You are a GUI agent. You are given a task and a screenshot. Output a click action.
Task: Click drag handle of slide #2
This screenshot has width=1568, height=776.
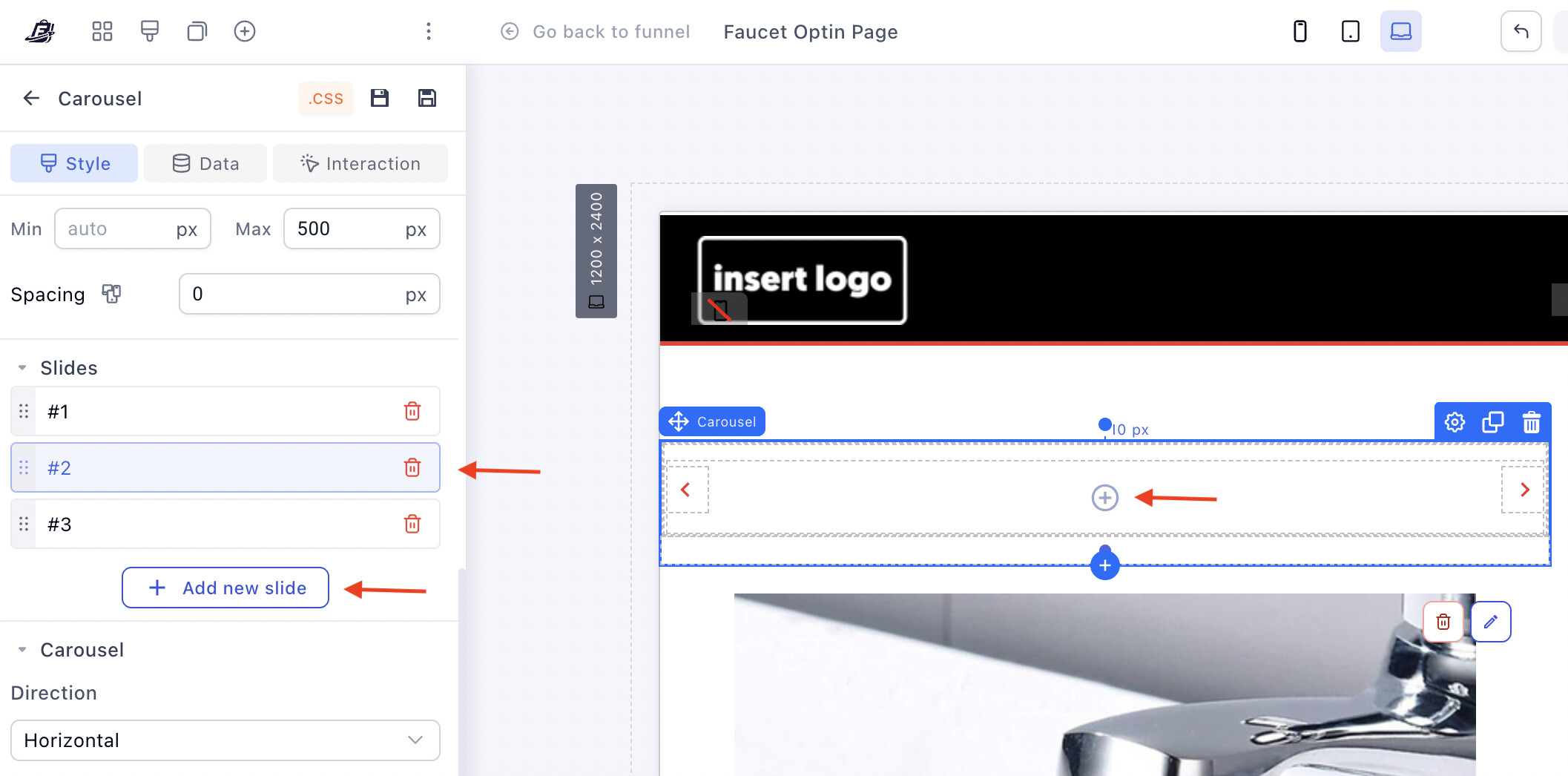click(x=24, y=467)
